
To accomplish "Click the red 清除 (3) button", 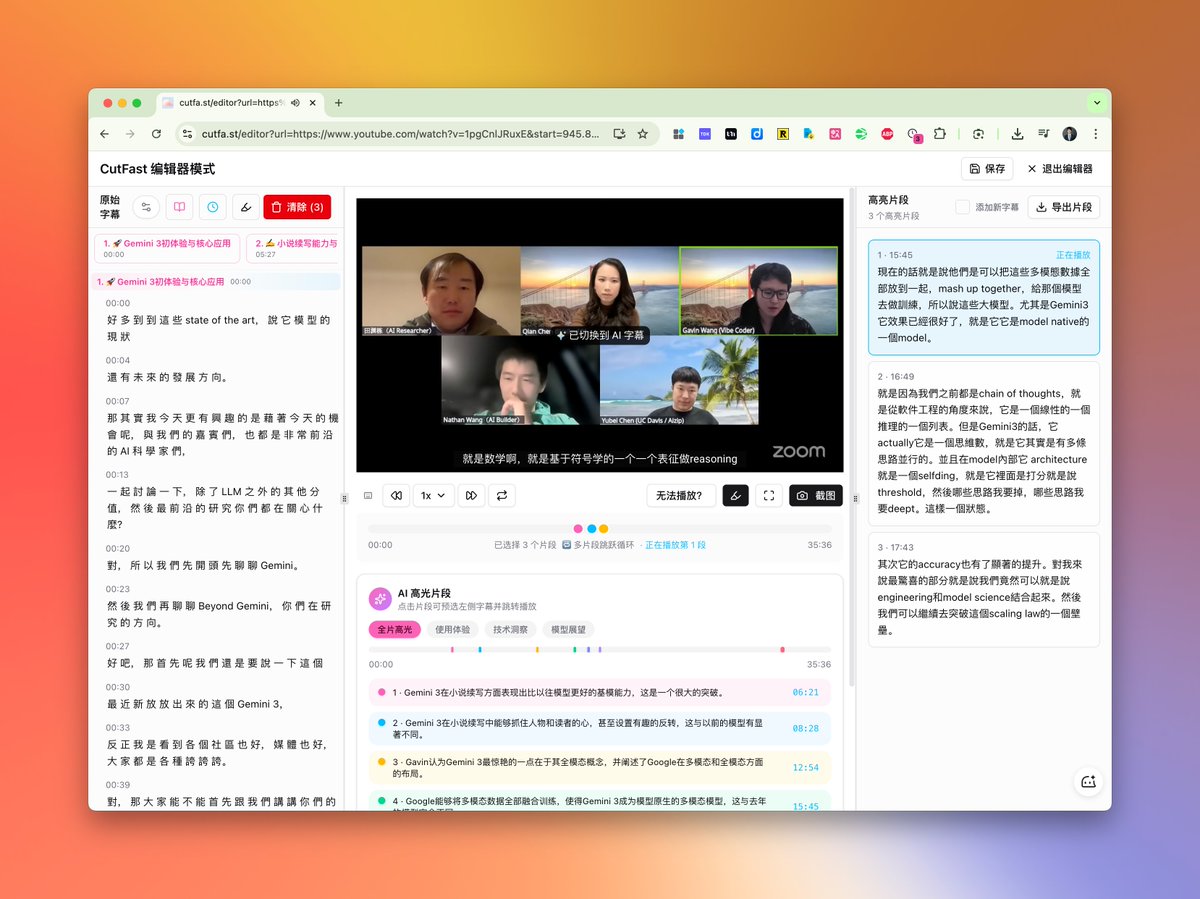I will tap(297, 207).
